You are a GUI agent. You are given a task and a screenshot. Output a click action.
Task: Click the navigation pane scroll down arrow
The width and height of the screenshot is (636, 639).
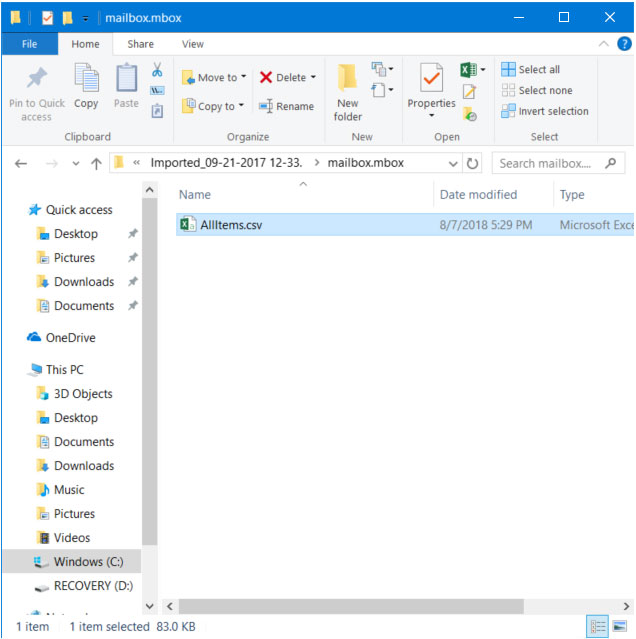[x=150, y=606]
